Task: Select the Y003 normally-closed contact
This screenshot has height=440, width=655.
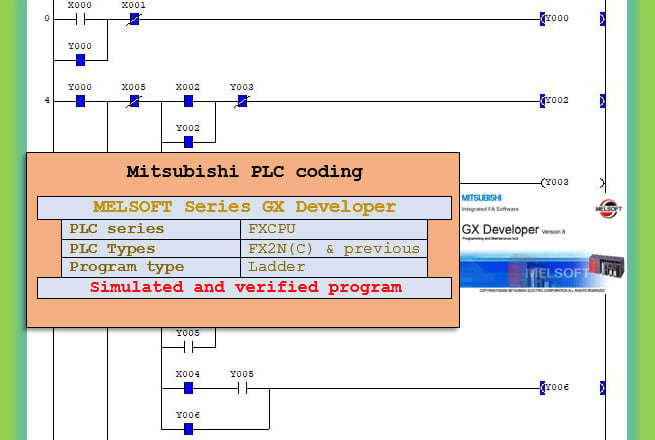Action: pos(242,101)
